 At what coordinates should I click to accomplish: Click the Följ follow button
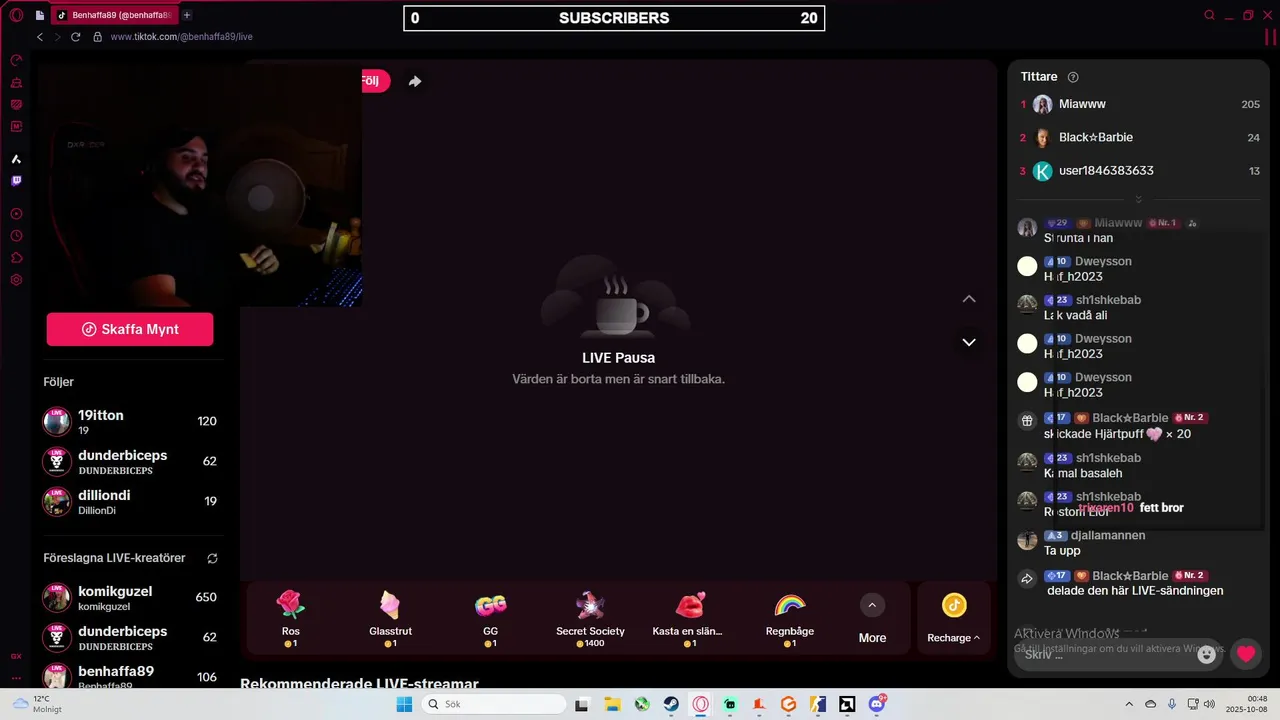coord(372,81)
